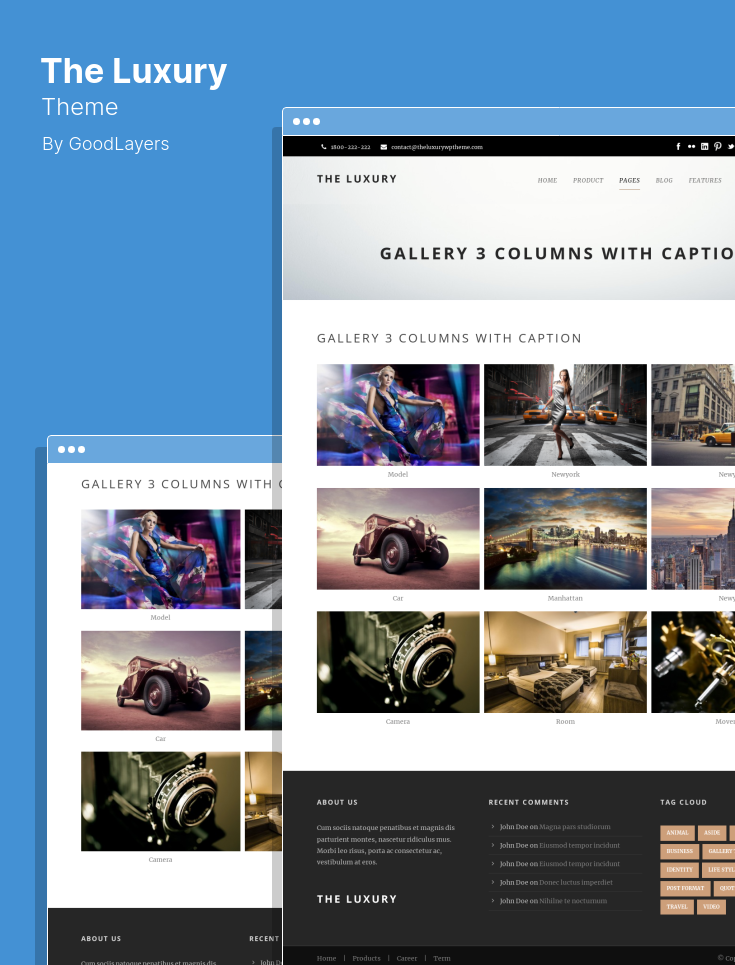Select the ANIMAL tag in the tag cloud
Viewport: 735px width, 965px height.
(x=677, y=833)
